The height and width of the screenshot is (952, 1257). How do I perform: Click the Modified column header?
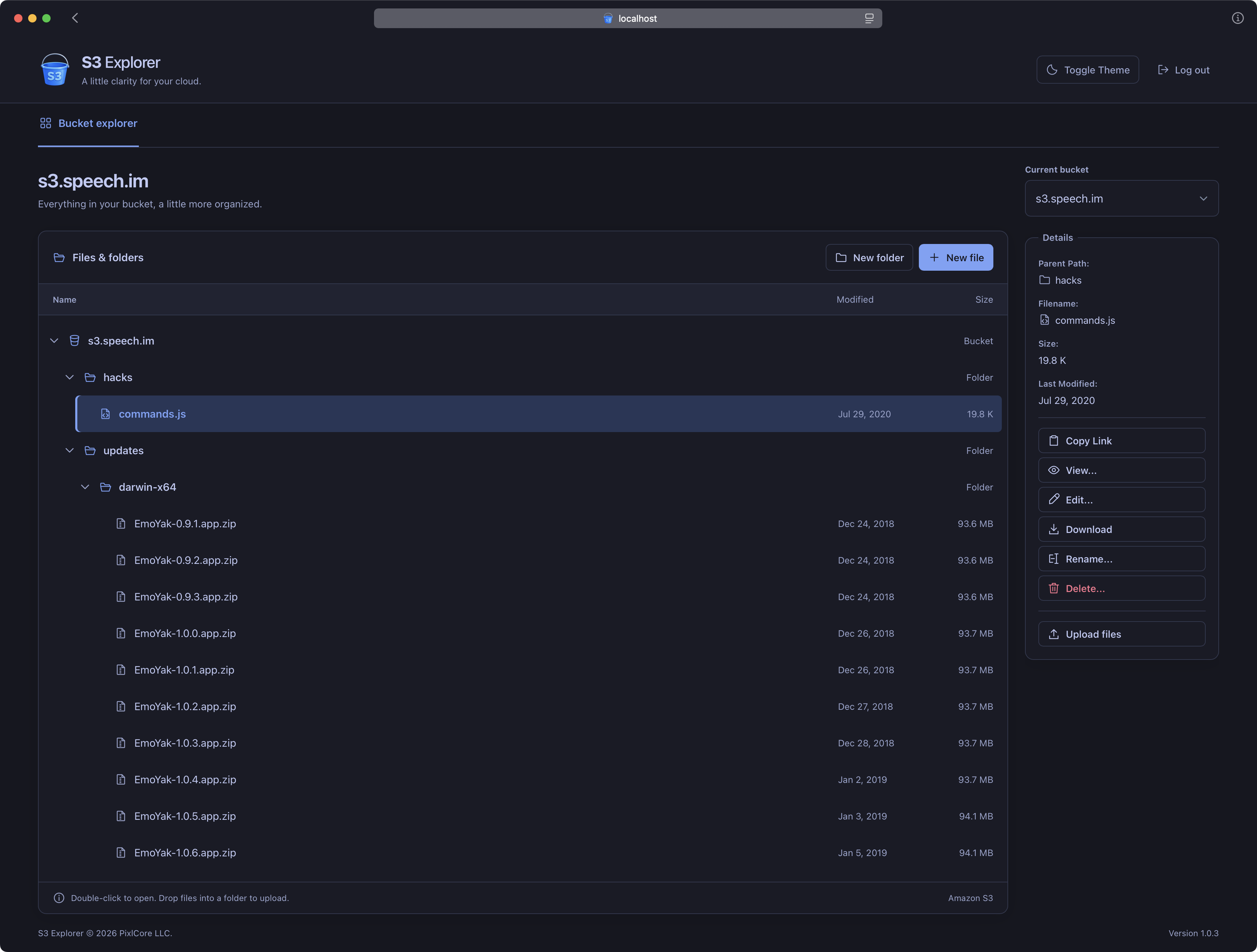pyautogui.click(x=855, y=300)
